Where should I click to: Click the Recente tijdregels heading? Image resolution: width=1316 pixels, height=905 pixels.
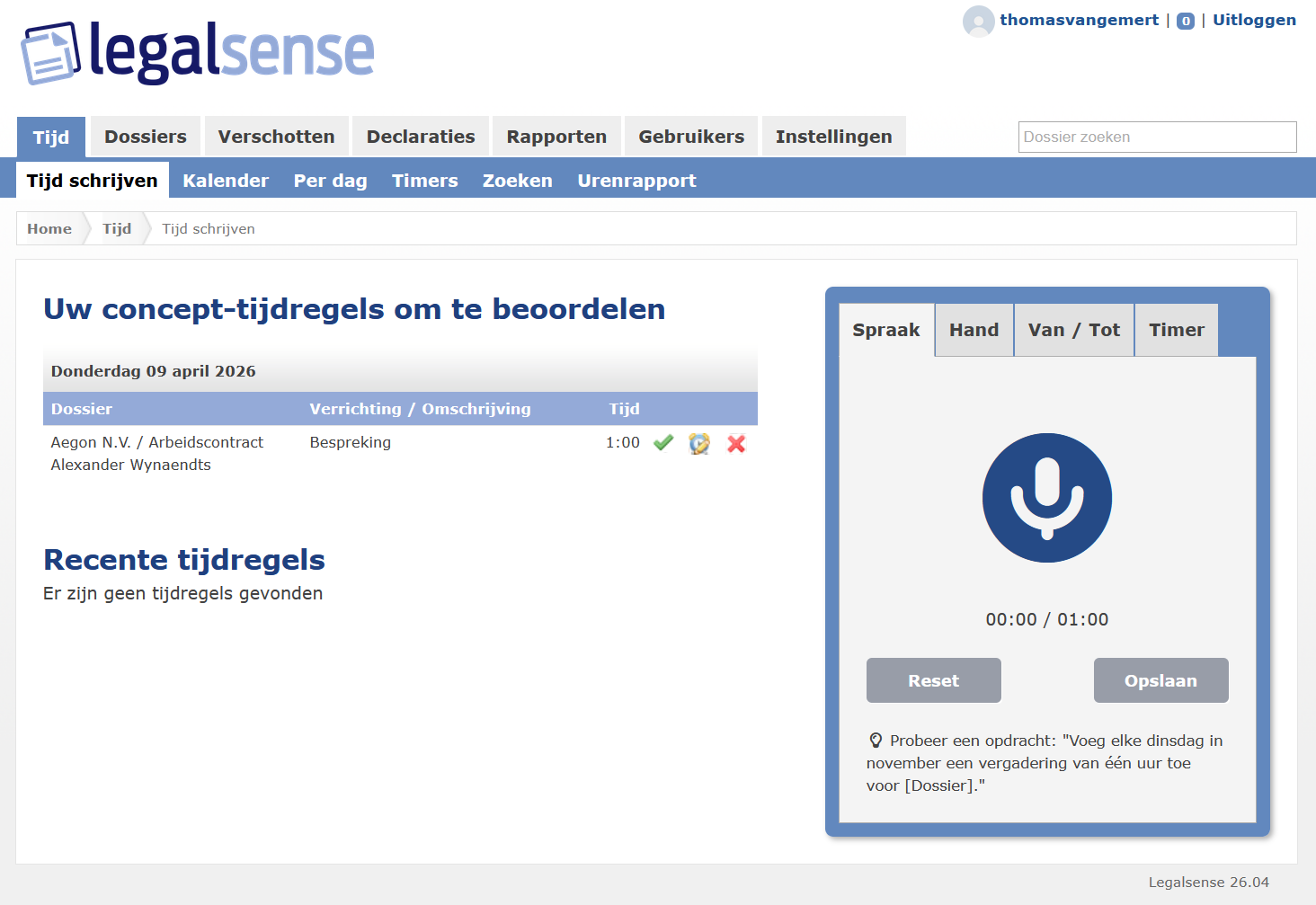tap(184, 560)
